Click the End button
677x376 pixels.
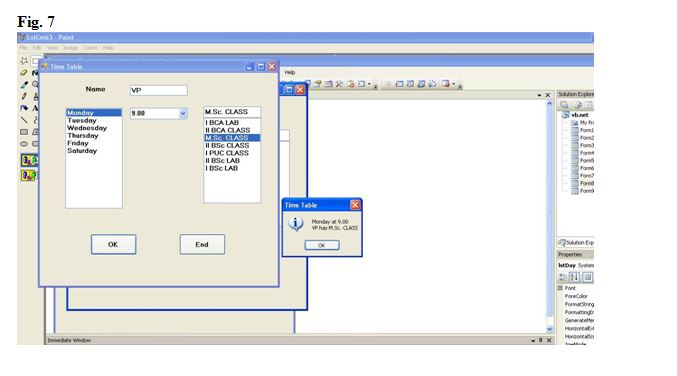tap(202, 244)
